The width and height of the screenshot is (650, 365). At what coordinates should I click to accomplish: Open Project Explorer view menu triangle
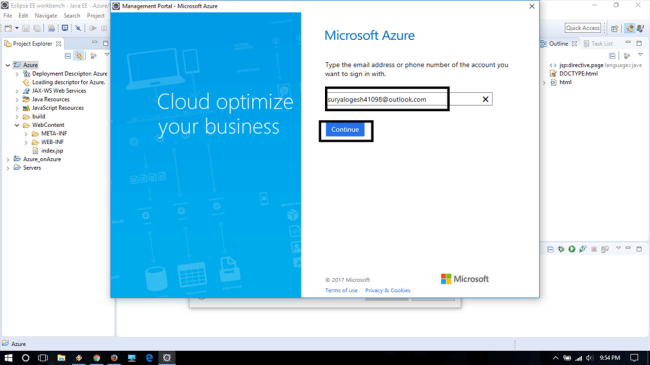point(107,55)
